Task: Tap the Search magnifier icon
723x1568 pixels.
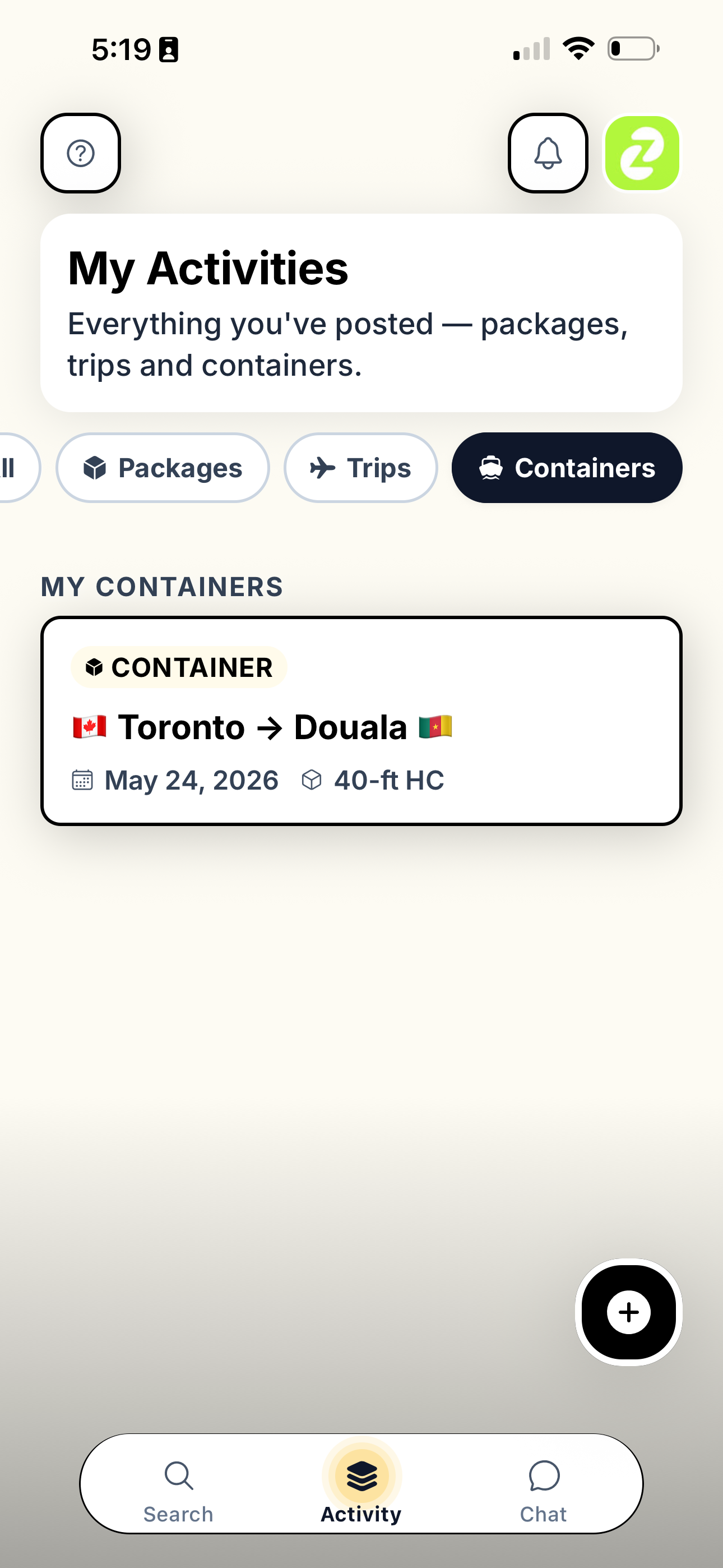Action: (179, 1475)
